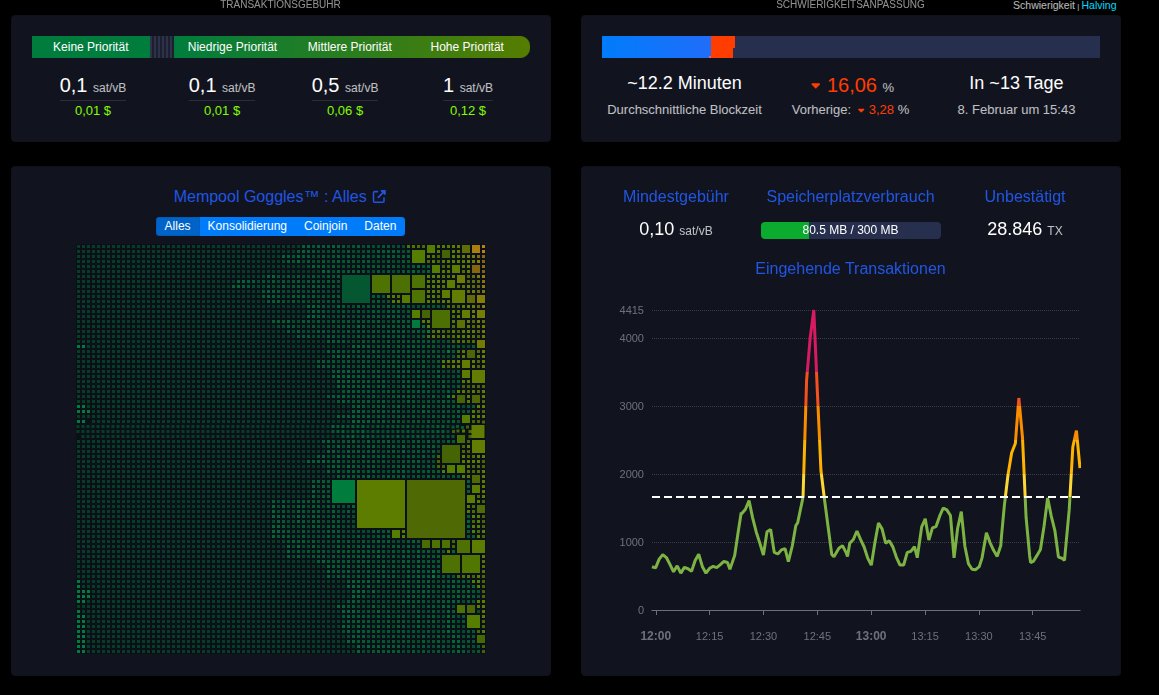Click the 28.846 TX unconfirmed count
1159x695 pixels.
[x=1024, y=229]
